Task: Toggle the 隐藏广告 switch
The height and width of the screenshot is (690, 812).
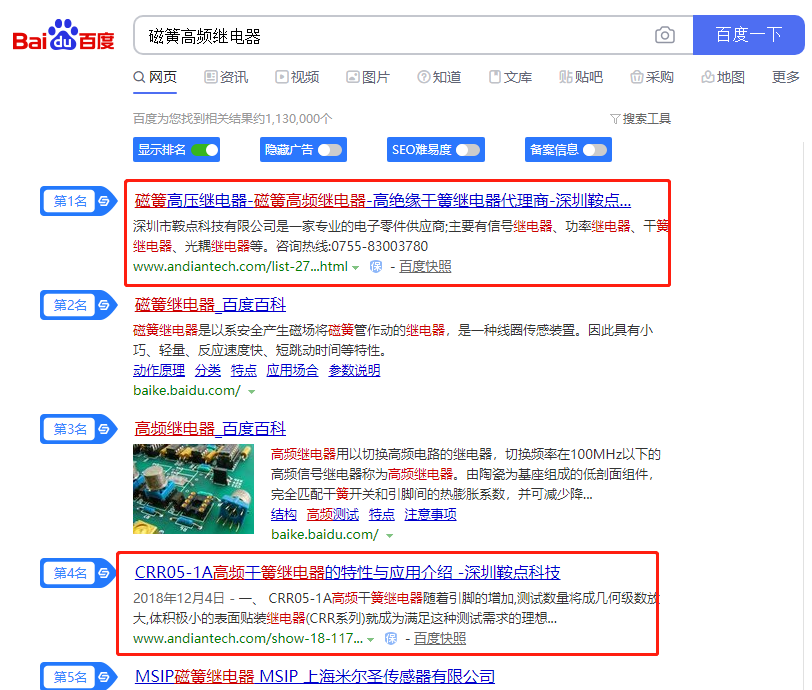Action: click(x=330, y=150)
